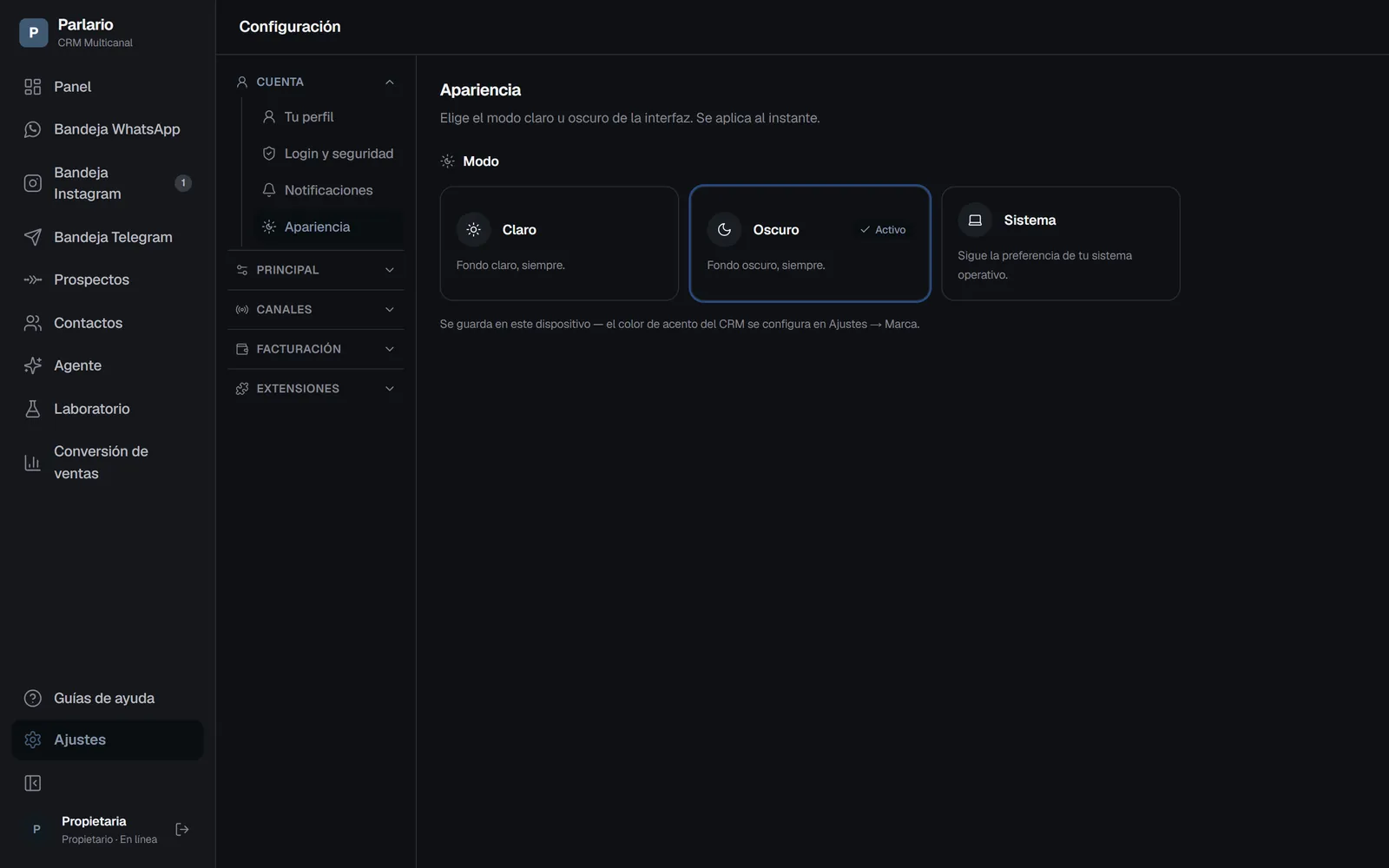The width and height of the screenshot is (1389, 868).
Task: Click the Parlario logo icon
Action: click(33, 33)
